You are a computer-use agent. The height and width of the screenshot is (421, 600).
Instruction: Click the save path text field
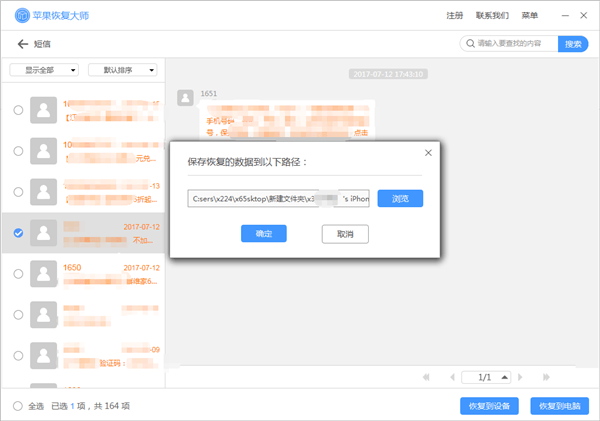point(279,198)
